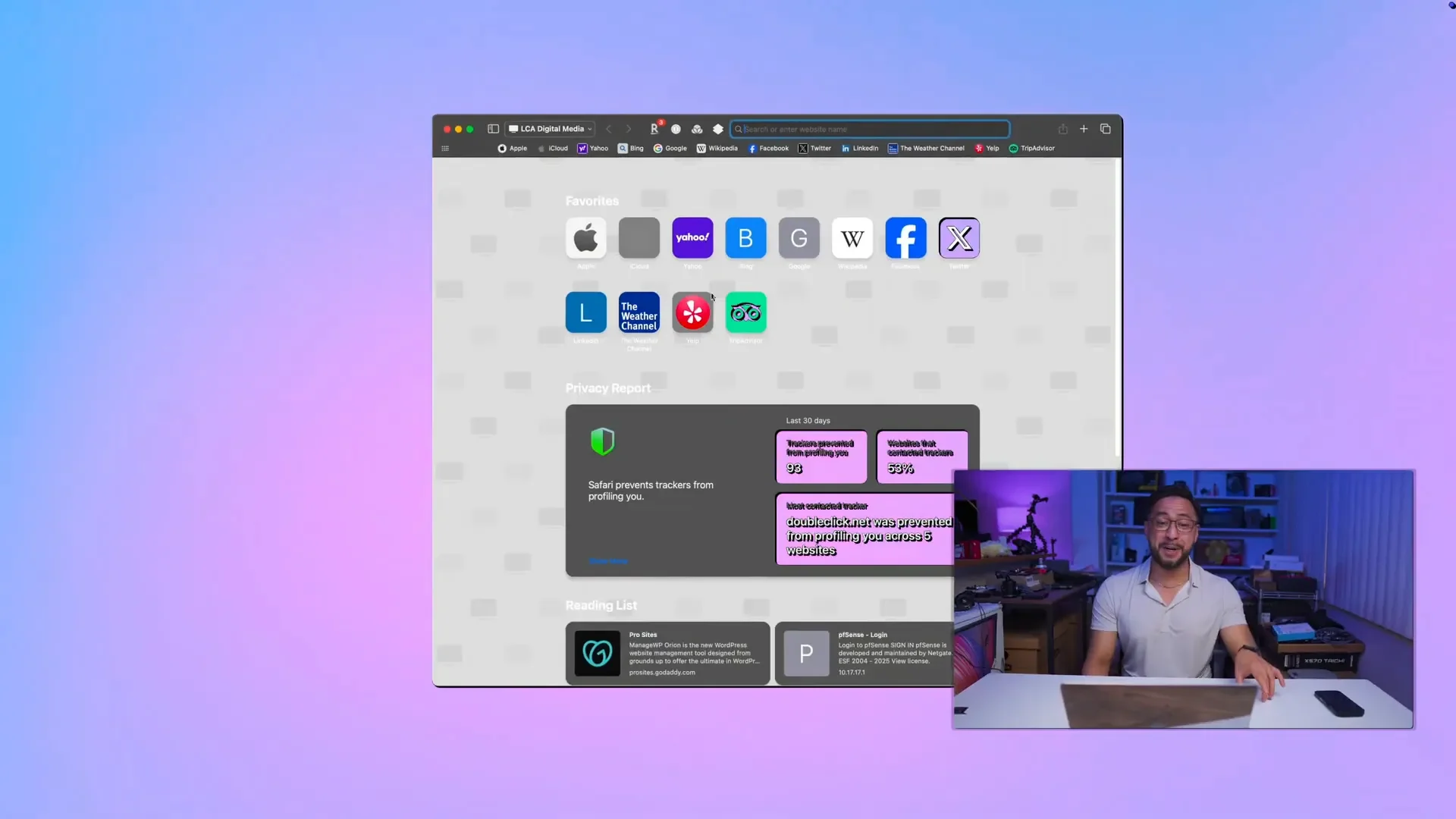Open the Wikipedia W favorite tile

(852, 238)
